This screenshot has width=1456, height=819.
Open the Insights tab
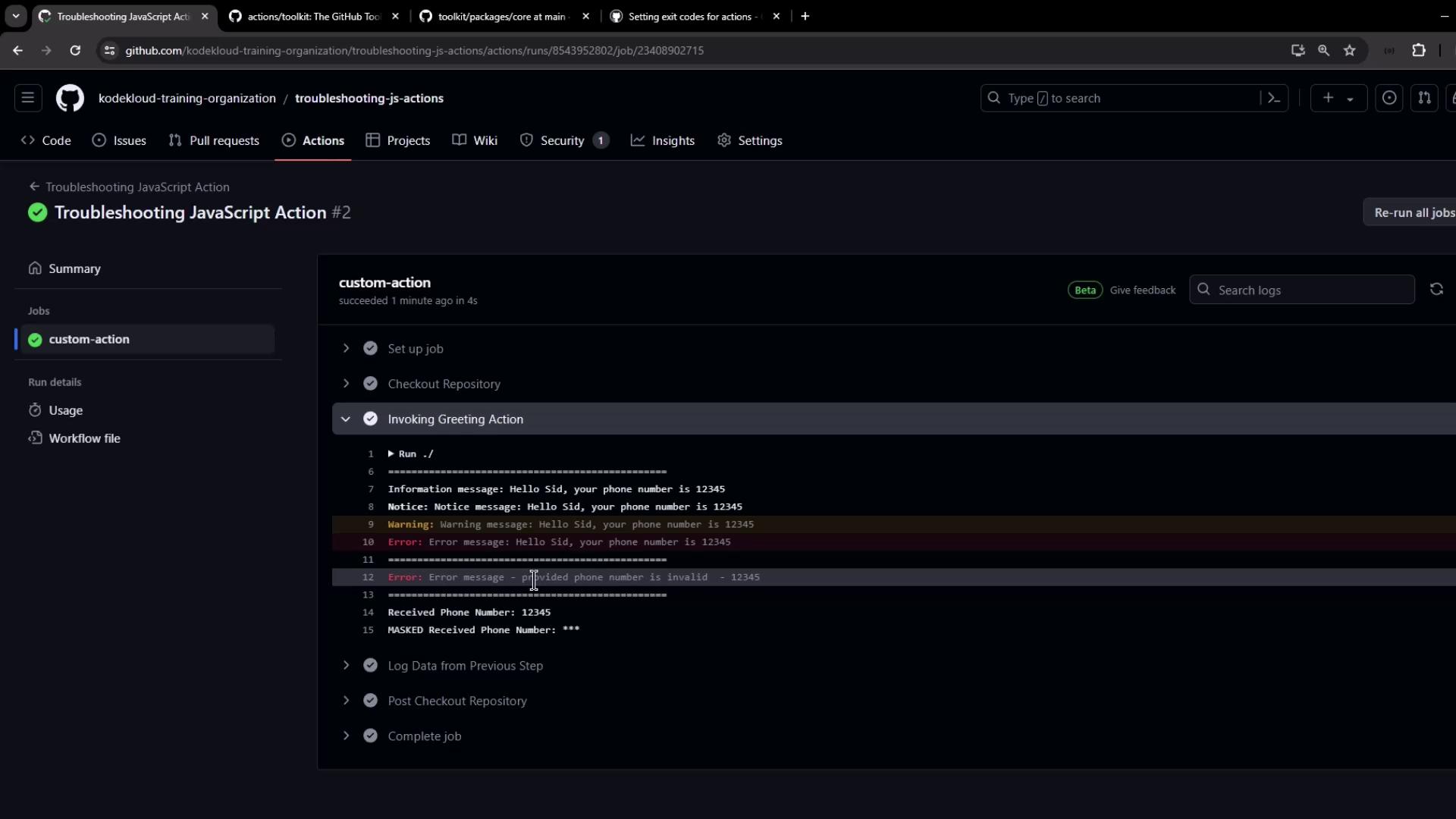(672, 140)
